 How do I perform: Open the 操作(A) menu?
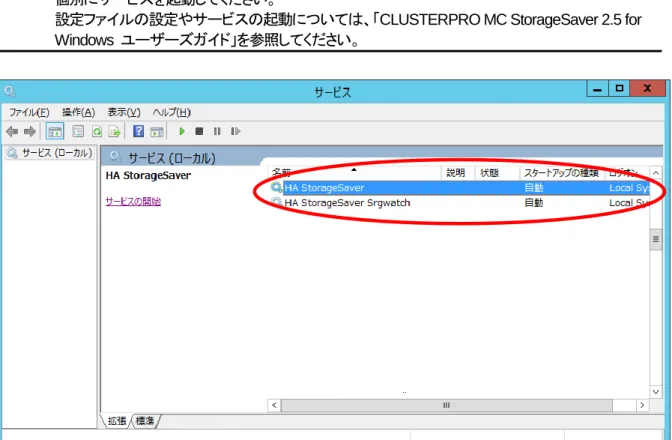(x=78, y=112)
